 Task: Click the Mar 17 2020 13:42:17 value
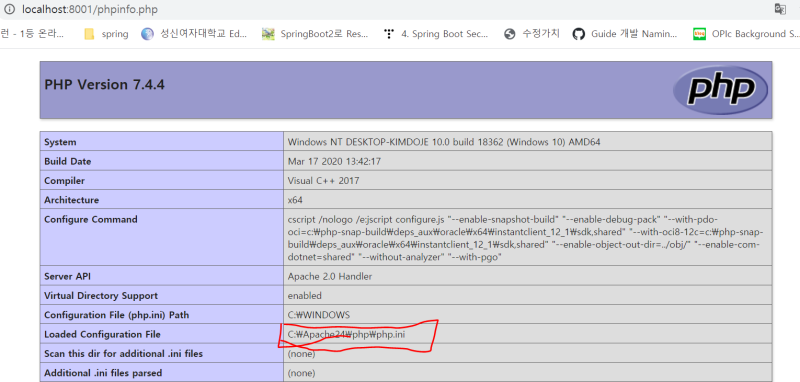334,161
